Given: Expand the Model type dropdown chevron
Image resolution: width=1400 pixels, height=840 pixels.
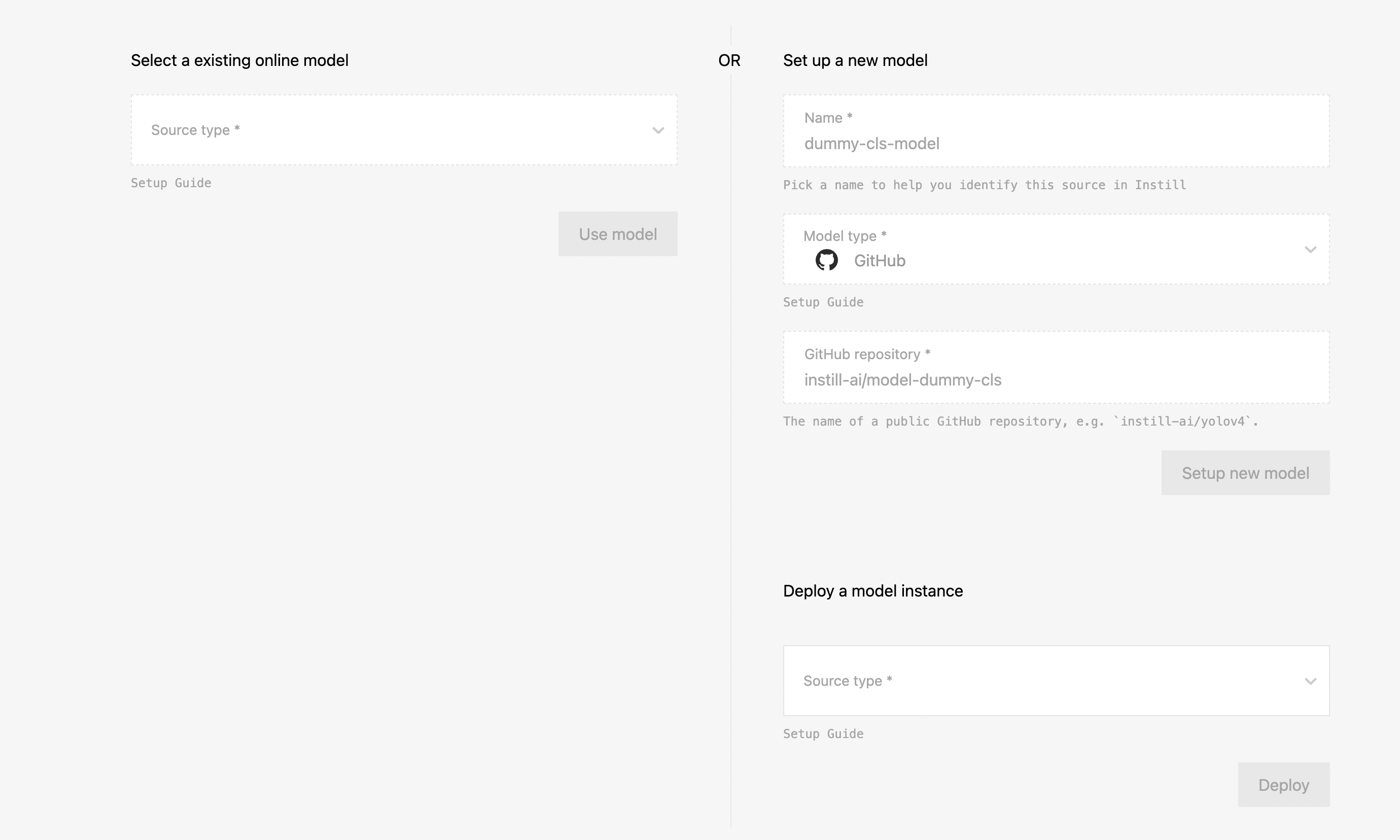Looking at the screenshot, I should click(1311, 250).
